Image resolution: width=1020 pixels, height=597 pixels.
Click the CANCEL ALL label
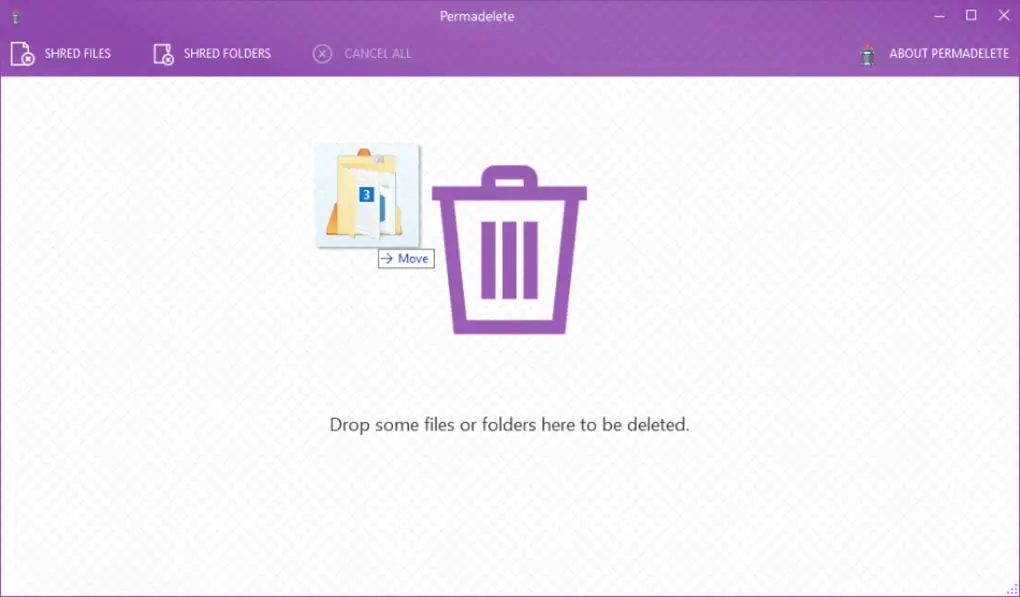(378, 54)
